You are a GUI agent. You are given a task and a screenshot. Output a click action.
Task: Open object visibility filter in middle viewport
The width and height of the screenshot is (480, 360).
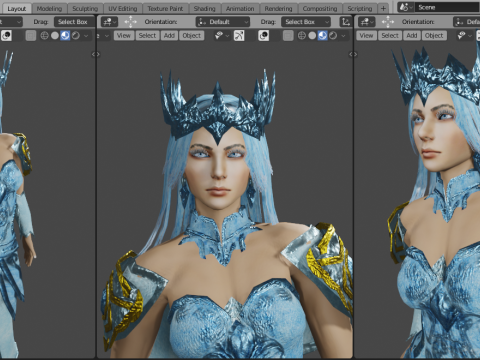[x=221, y=35]
